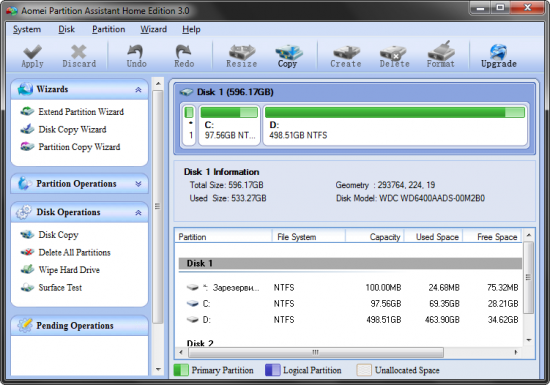Screen dimensions: 550x385
Task: Click the Delete partition toolbar icon
Action: click(x=393, y=53)
